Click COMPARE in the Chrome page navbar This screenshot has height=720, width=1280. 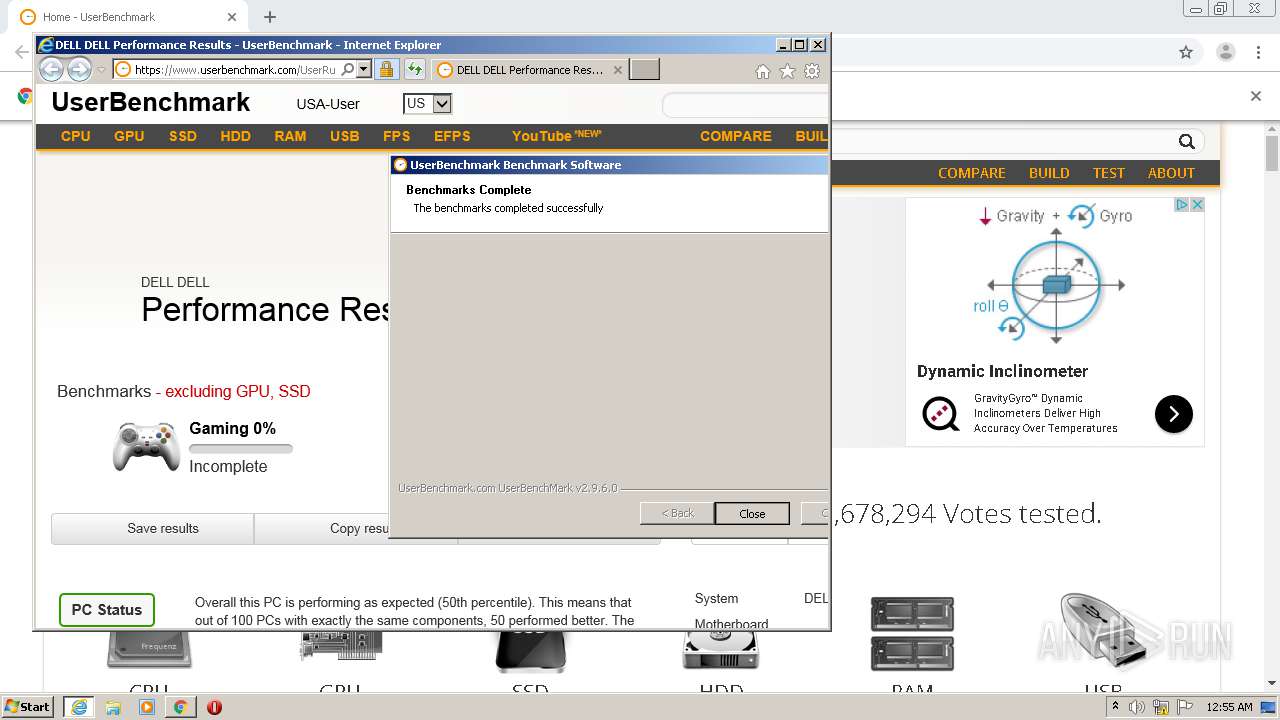tap(971, 173)
